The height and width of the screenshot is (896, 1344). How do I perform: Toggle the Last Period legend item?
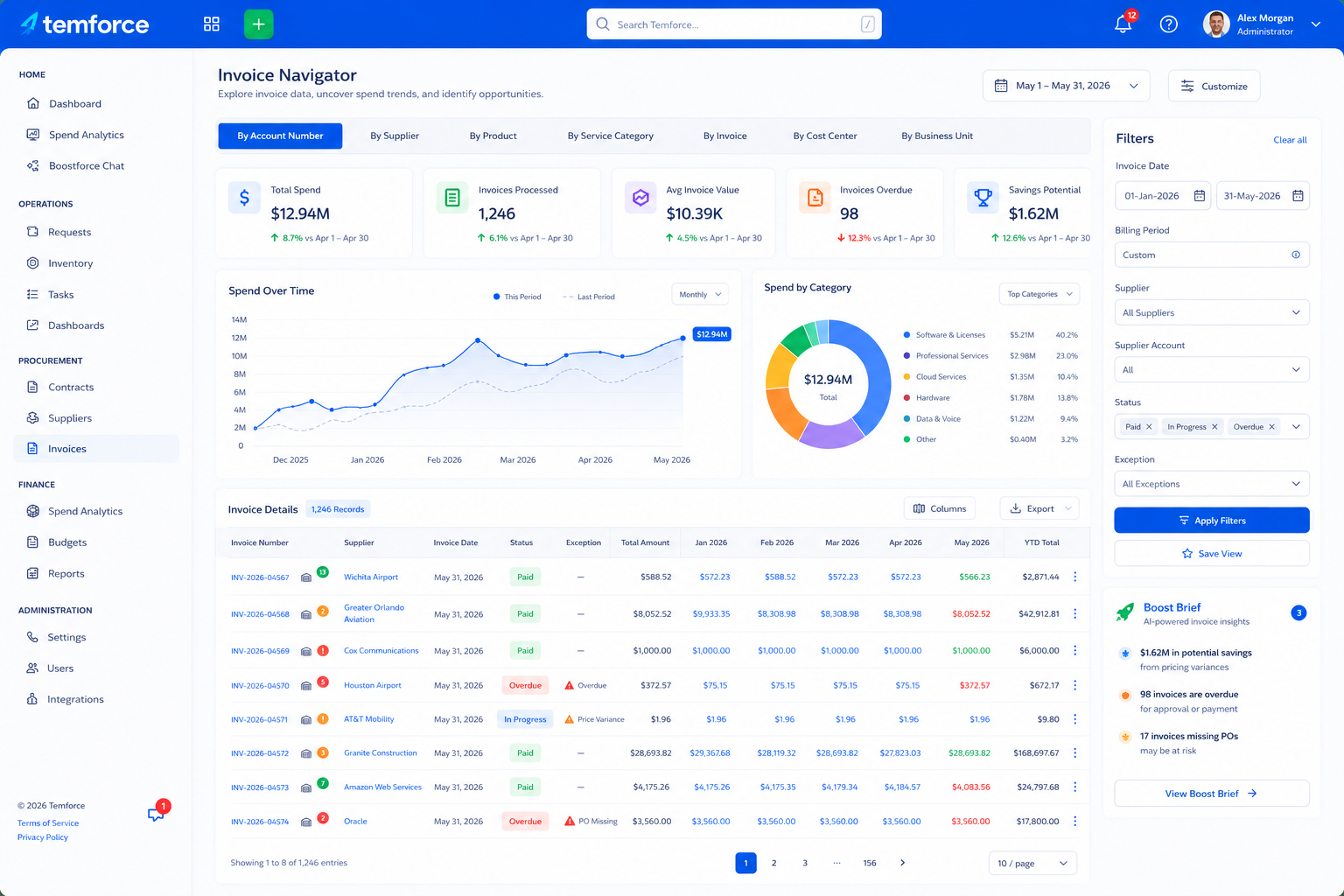tap(589, 297)
